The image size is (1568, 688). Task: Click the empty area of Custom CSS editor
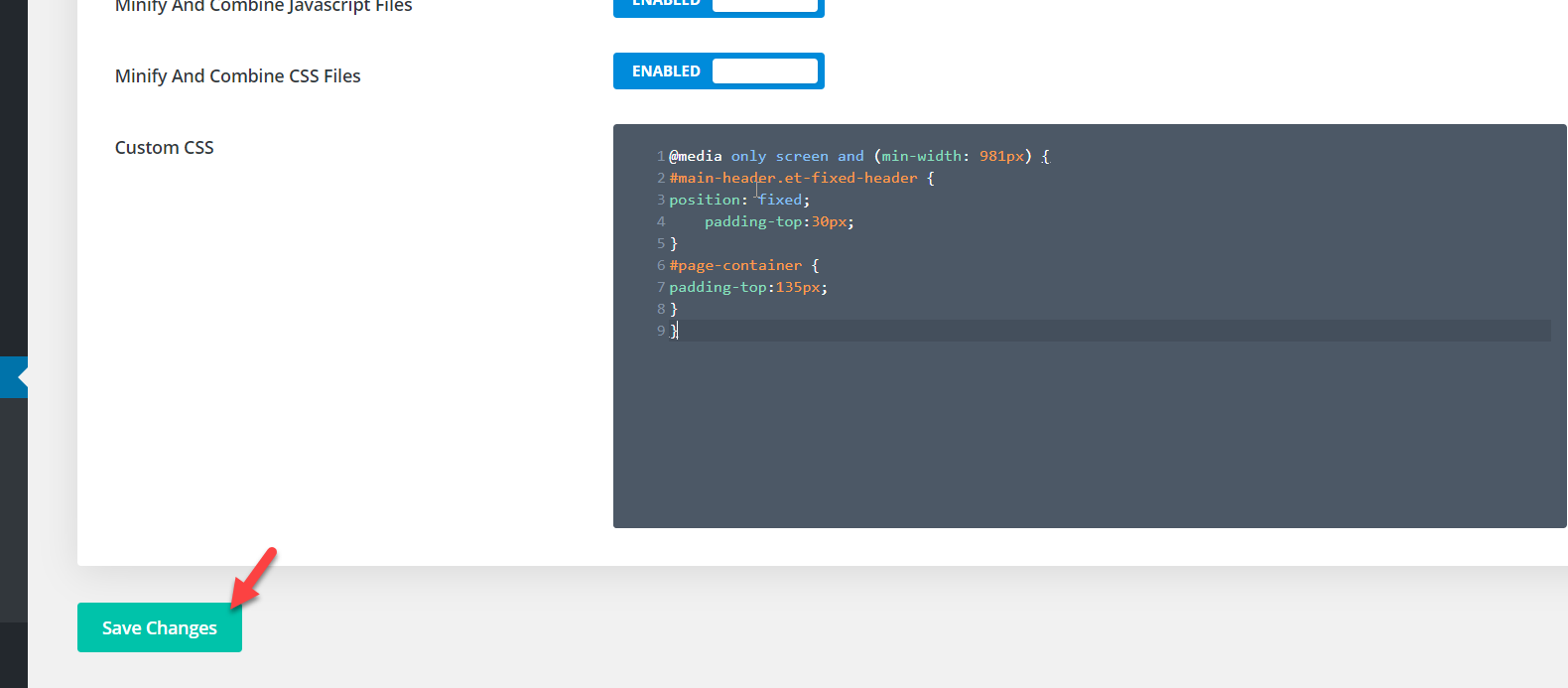tap(1090, 437)
